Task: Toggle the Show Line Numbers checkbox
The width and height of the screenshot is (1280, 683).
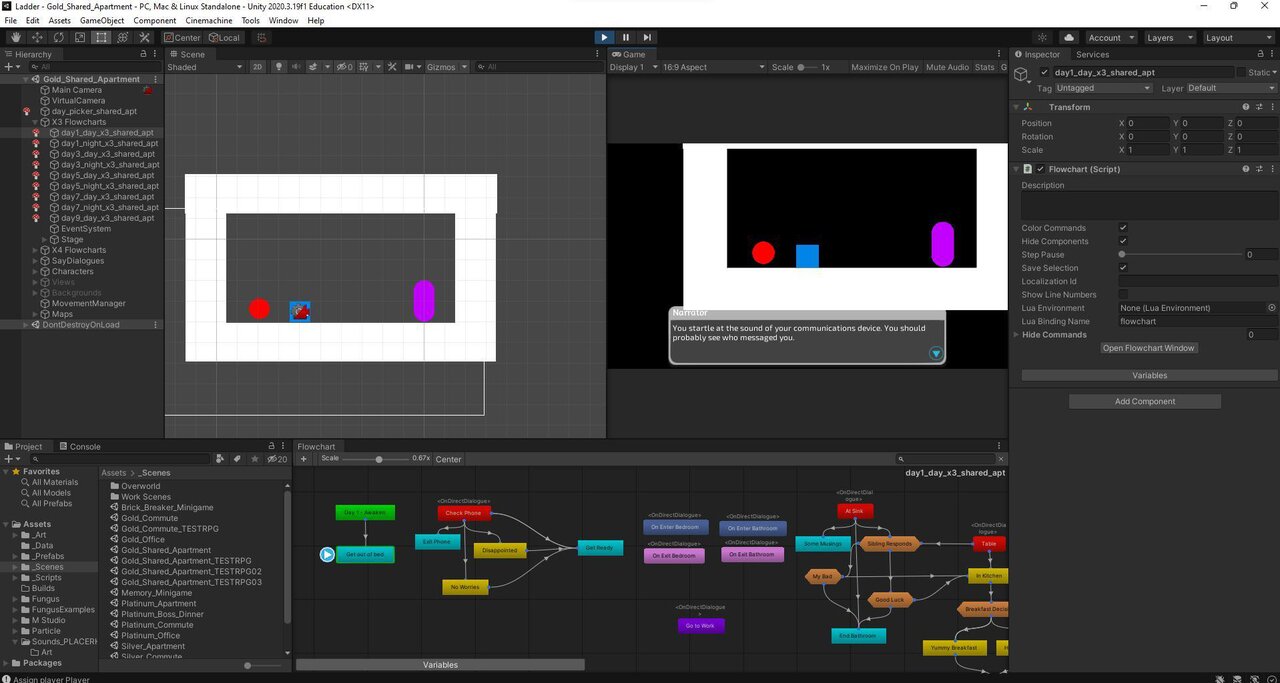Action: [x=1123, y=295]
